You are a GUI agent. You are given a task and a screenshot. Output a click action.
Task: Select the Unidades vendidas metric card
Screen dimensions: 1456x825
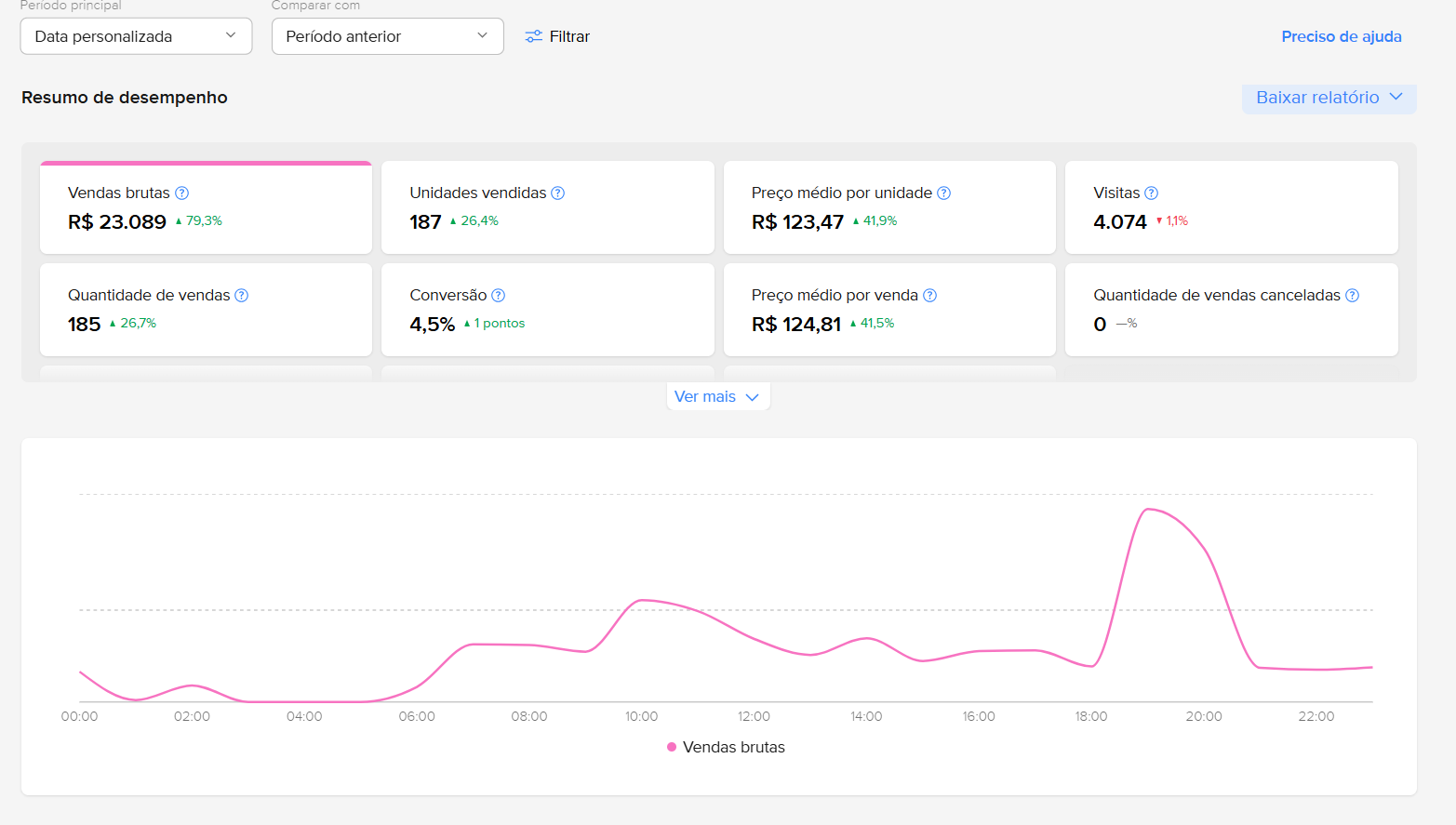pos(547,207)
